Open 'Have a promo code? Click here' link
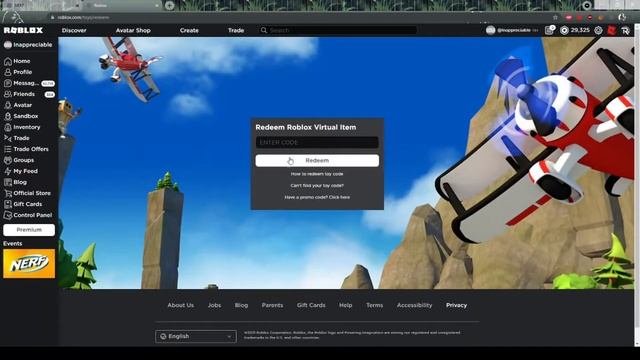 coord(317,197)
